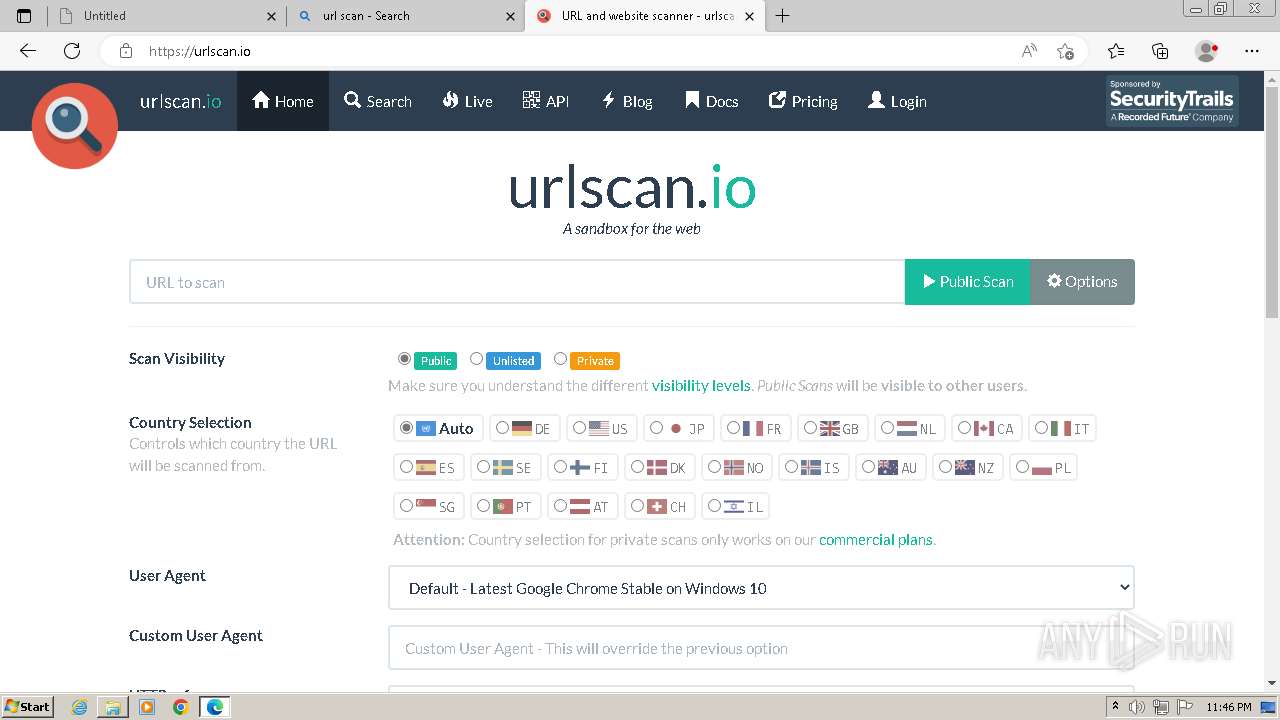The image size is (1280, 720).
Task: Start a Public Scan
Action: click(968, 282)
